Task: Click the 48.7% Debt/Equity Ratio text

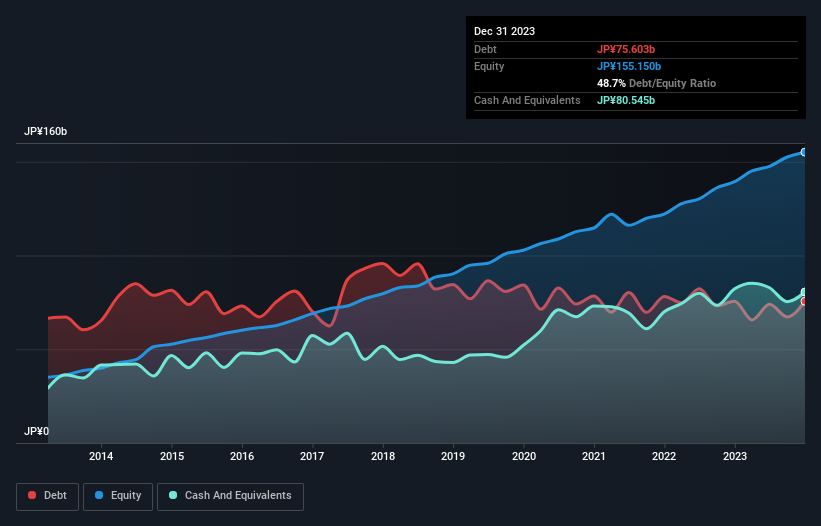Action: 656,83
